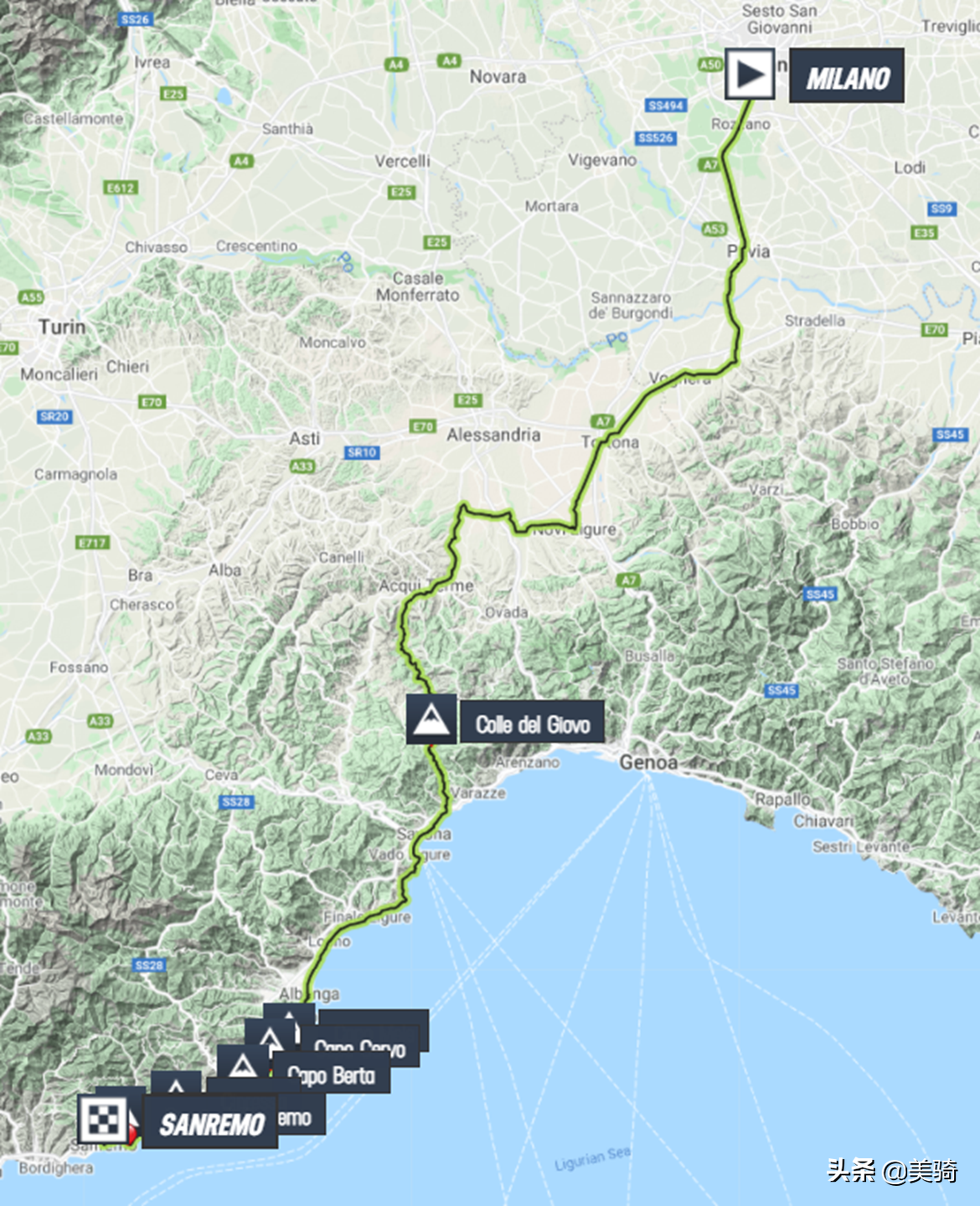Select the Turin city label
Image resolution: width=980 pixels, height=1206 pixels.
click(x=62, y=327)
